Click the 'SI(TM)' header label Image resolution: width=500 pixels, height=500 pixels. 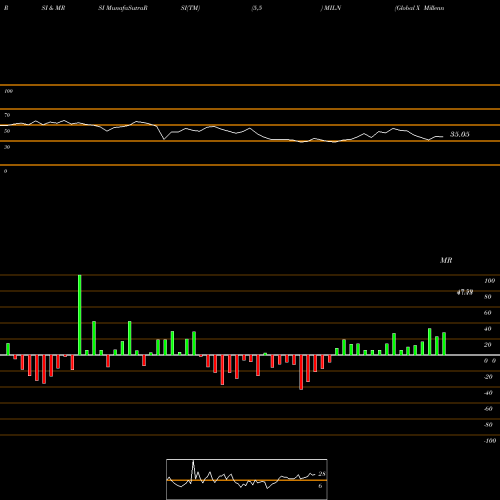coord(190,8)
